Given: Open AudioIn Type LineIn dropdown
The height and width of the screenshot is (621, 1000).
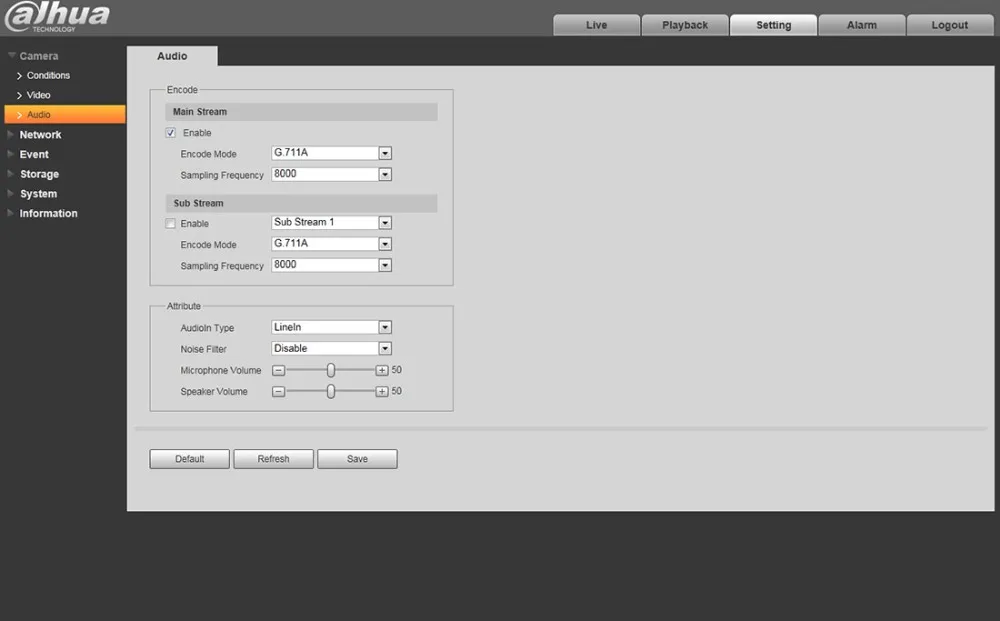Looking at the screenshot, I should (x=332, y=327).
